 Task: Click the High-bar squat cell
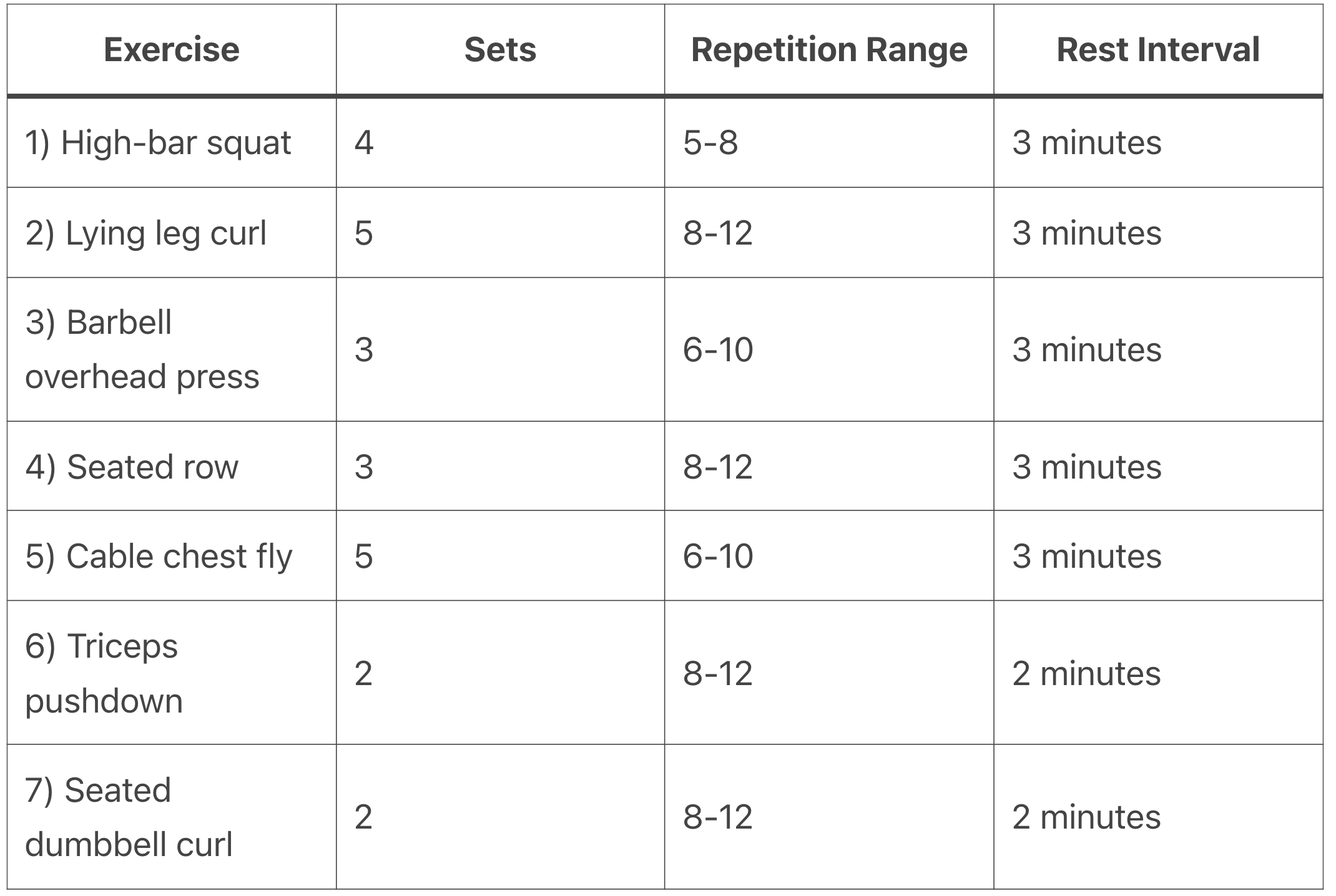[172, 143]
